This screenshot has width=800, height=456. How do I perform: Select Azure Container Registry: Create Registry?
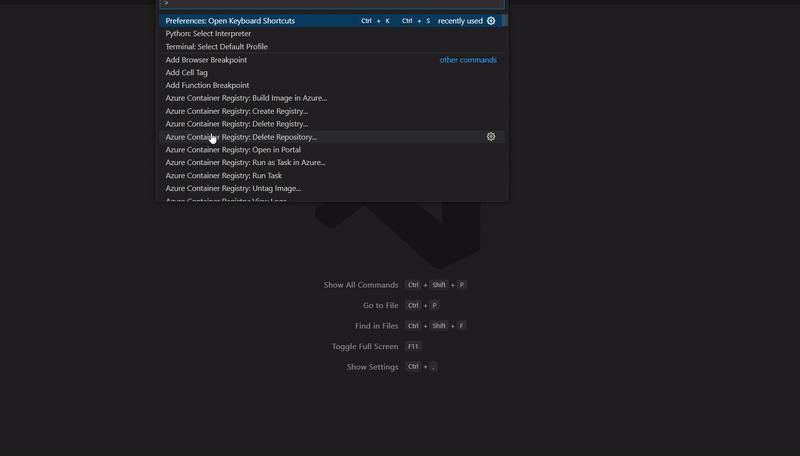(332, 111)
